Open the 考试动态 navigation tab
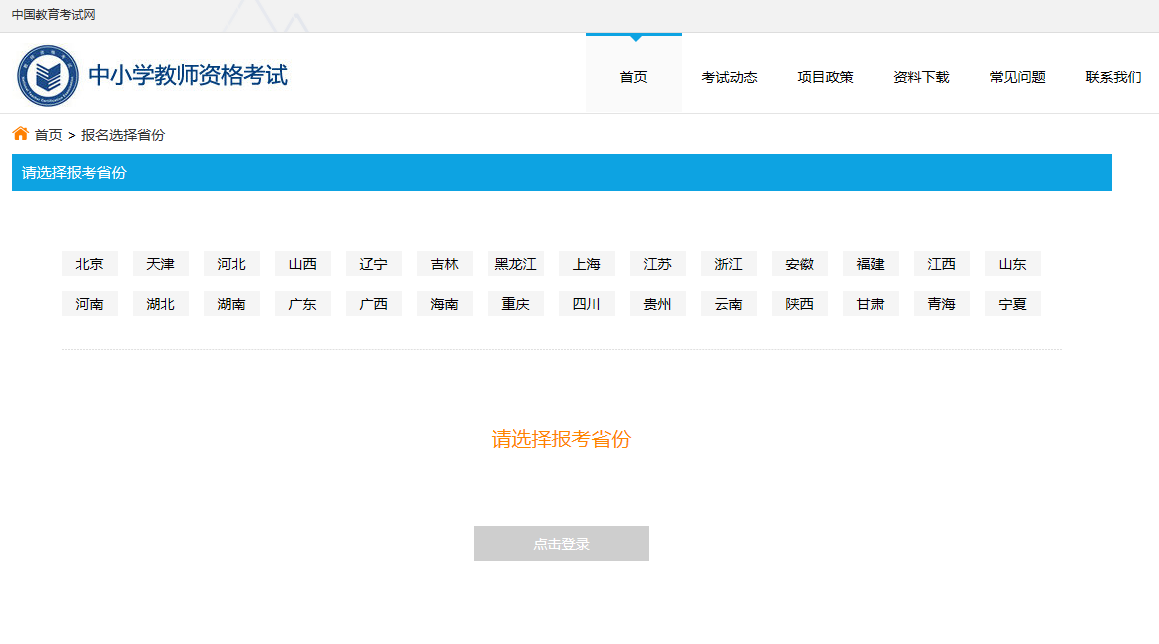Image resolution: width=1159 pixels, height=644 pixels. coord(730,77)
